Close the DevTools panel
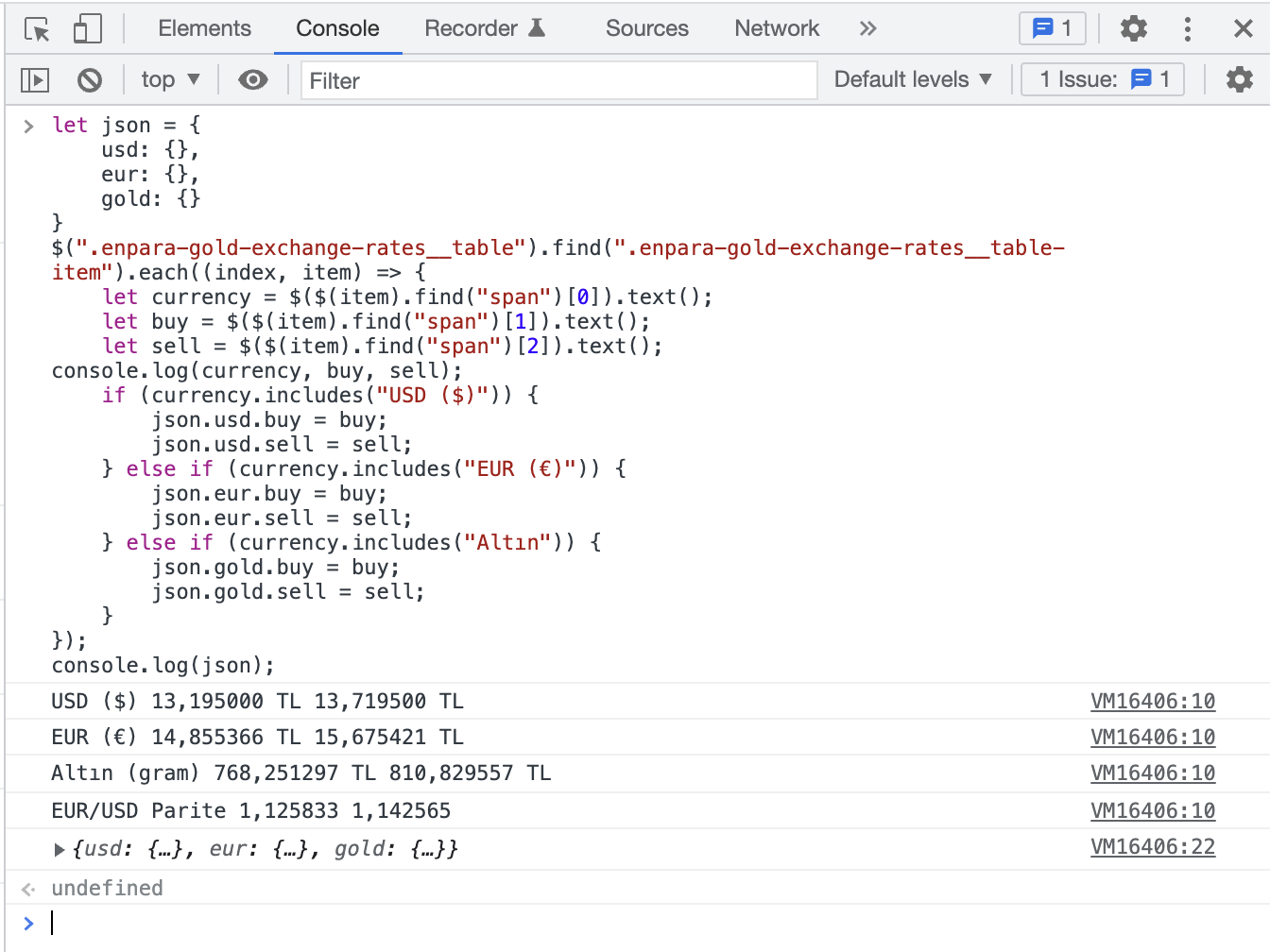Image resolution: width=1270 pixels, height=952 pixels. click(x=1244, y=28)
